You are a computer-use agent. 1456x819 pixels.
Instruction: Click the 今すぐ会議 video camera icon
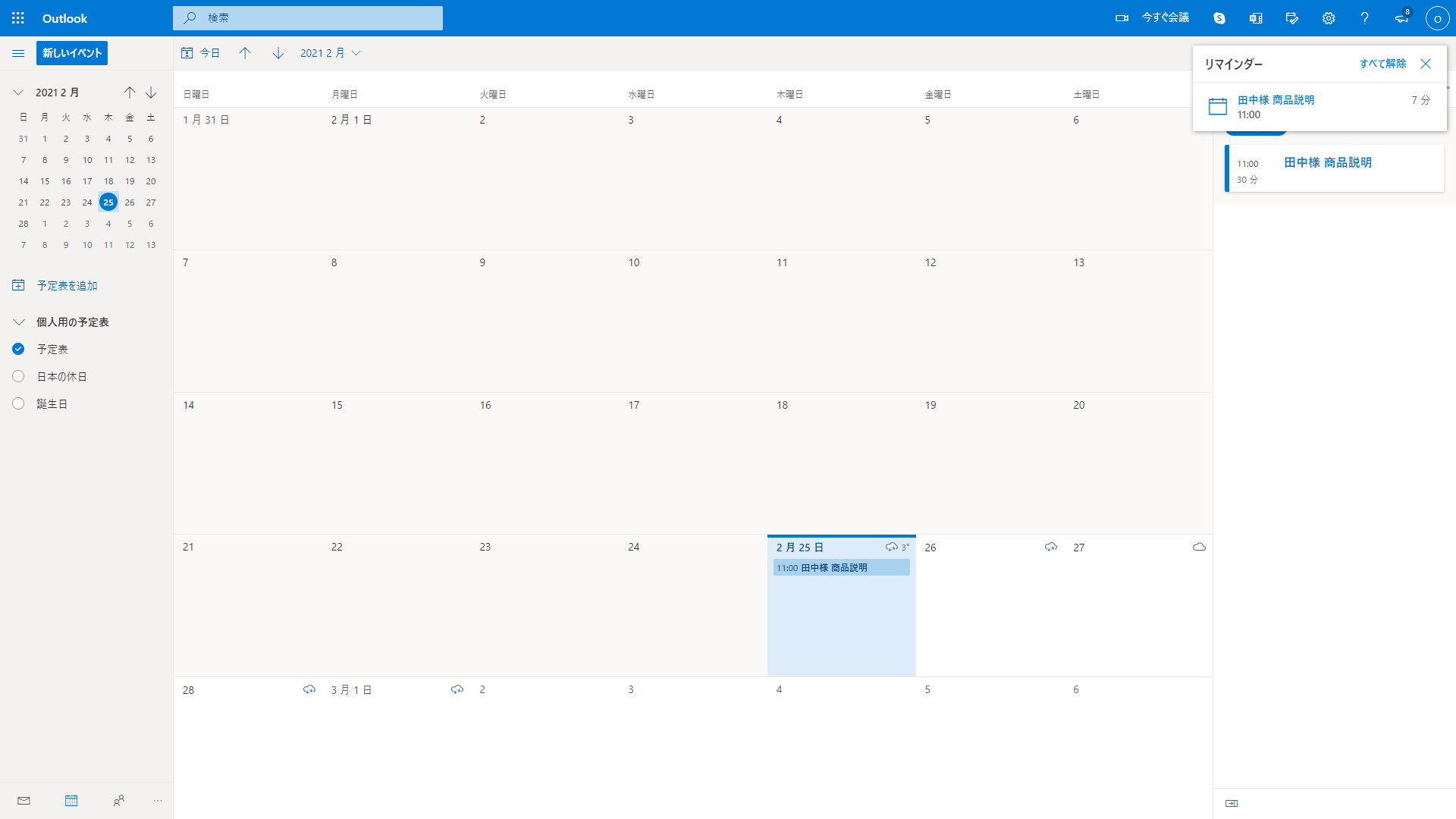pos(1122,18)
